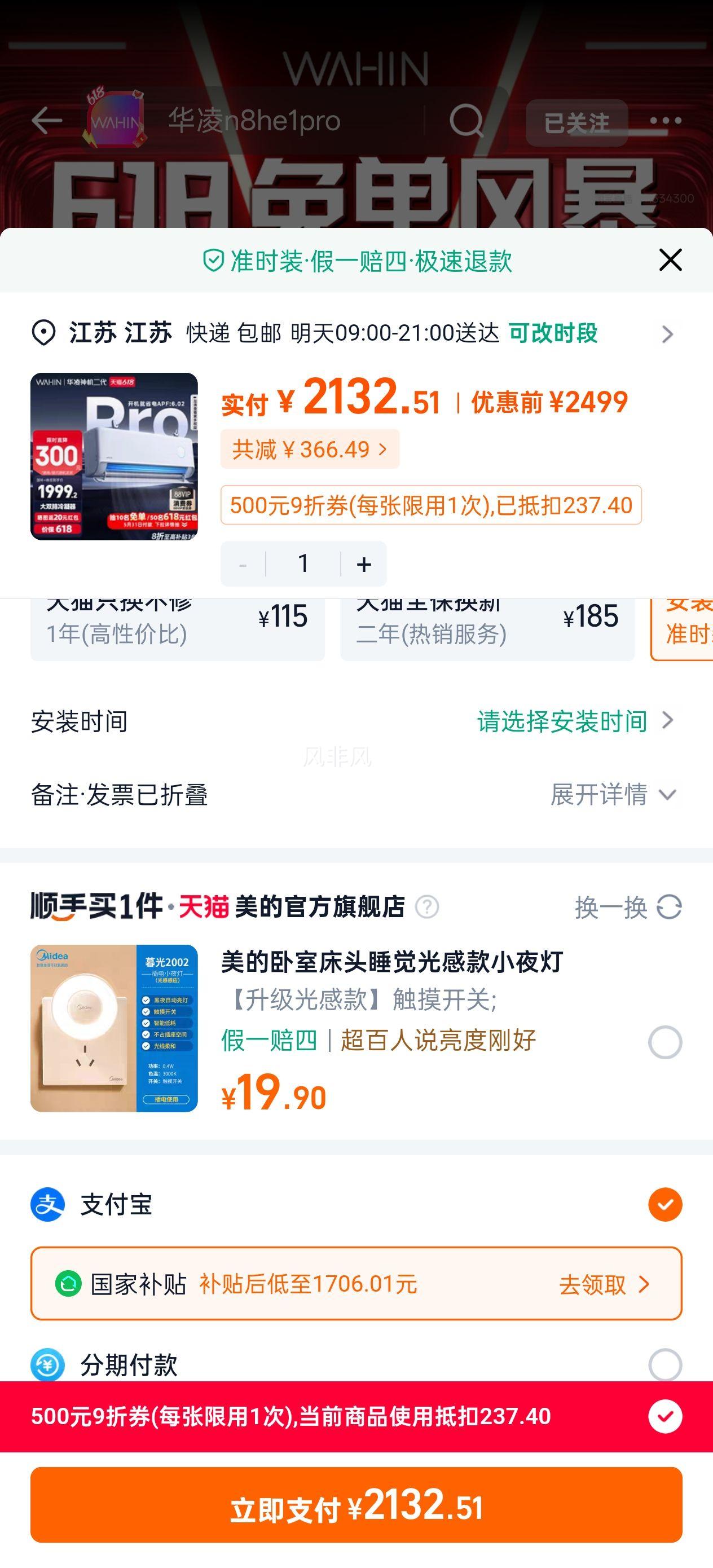Toggle the 500元9折券 coupon checkbox

[665, 1416]
